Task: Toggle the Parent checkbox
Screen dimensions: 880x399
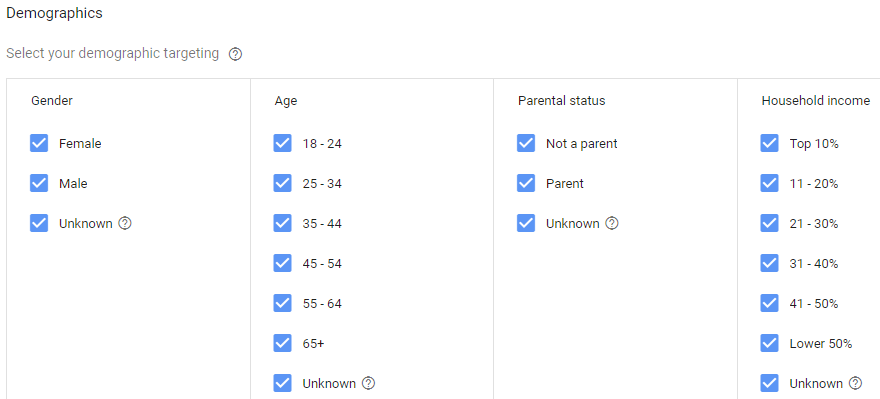Action: 526,183
